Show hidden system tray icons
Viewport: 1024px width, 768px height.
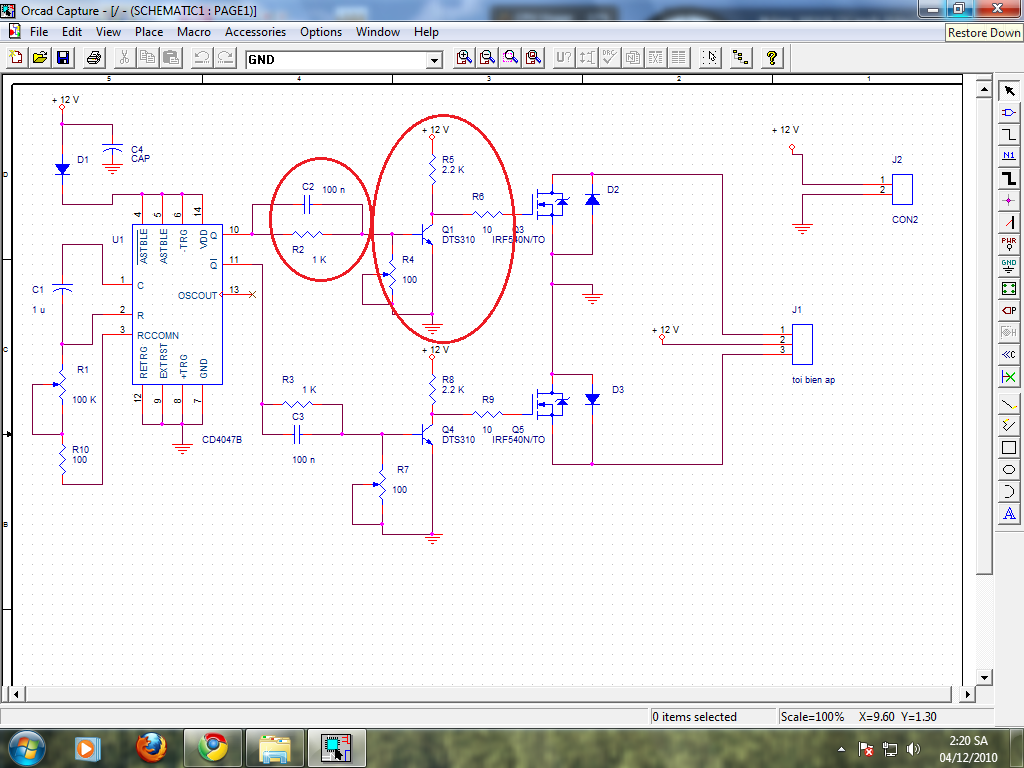[x=841, y=748]
